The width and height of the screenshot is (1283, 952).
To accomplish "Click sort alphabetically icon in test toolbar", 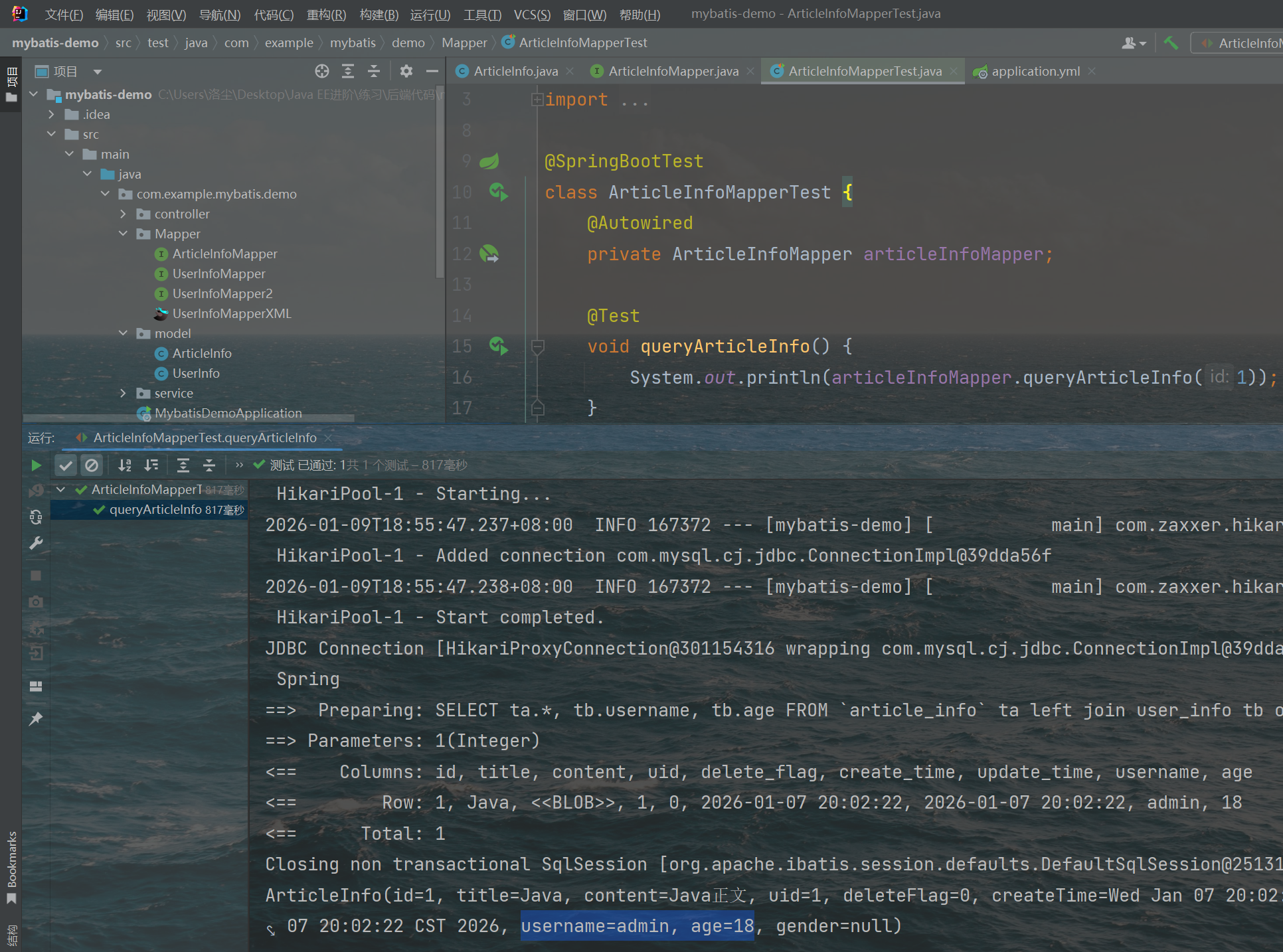I will pyautogui.click(x=124, y=465).
